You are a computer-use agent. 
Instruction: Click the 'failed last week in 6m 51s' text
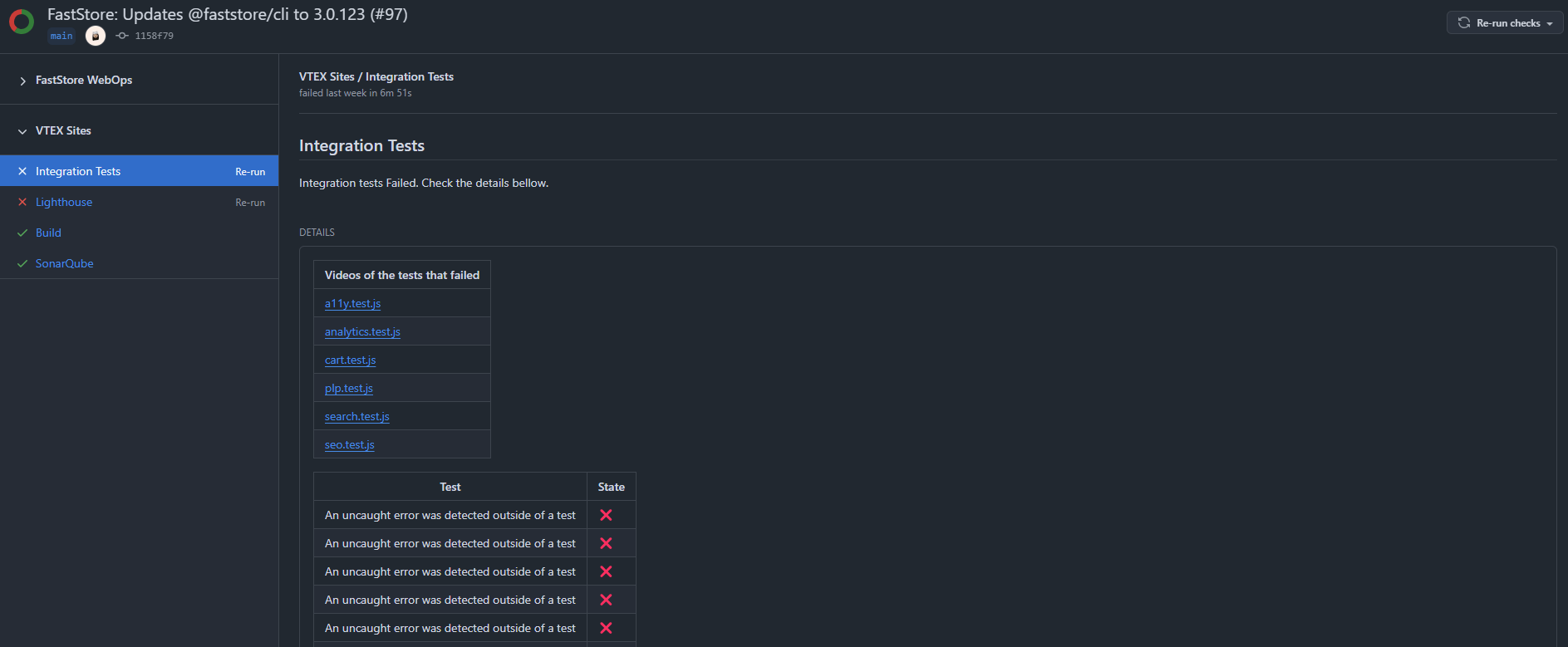pos(356,93)
